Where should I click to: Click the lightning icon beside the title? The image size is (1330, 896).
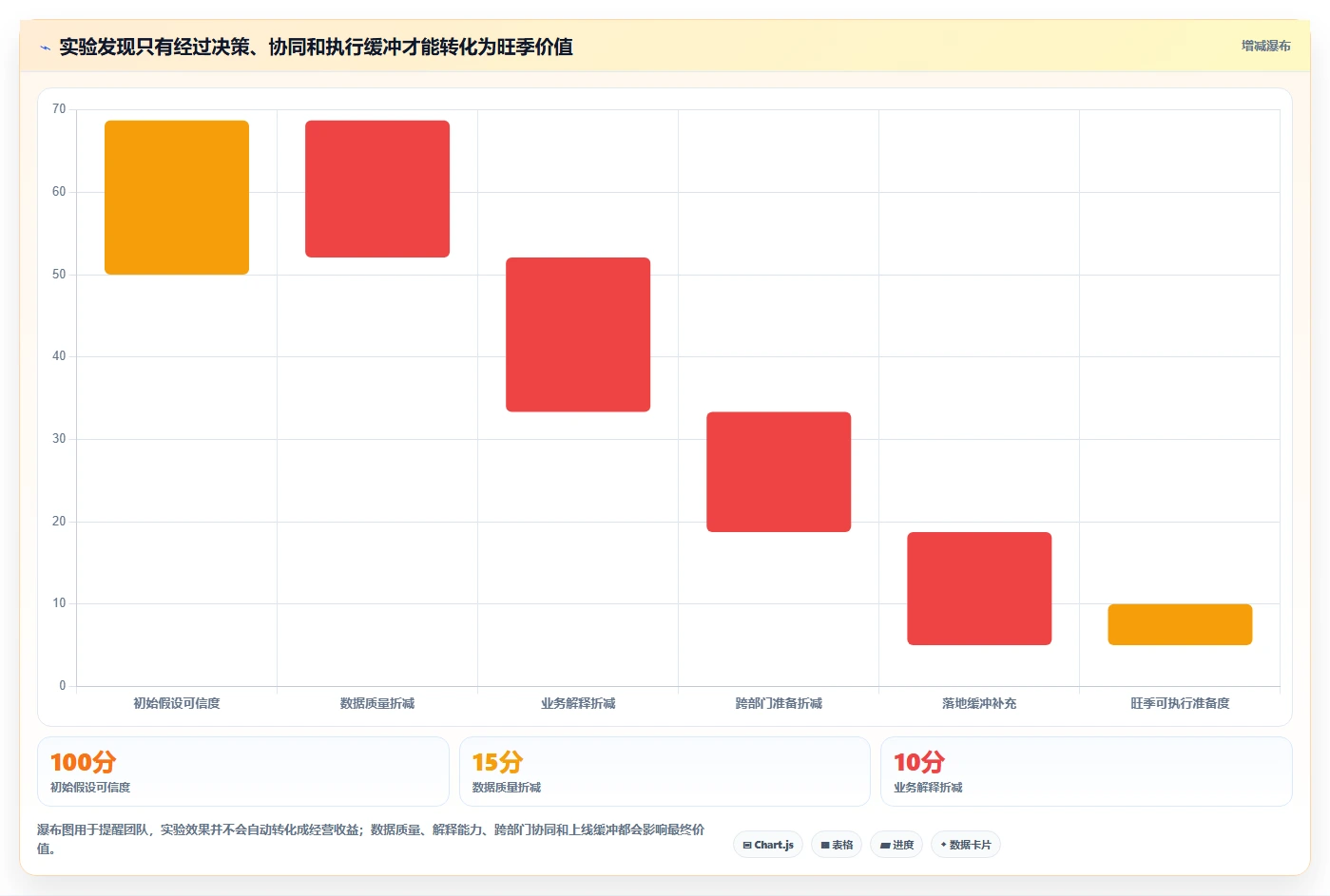(45, 48)
